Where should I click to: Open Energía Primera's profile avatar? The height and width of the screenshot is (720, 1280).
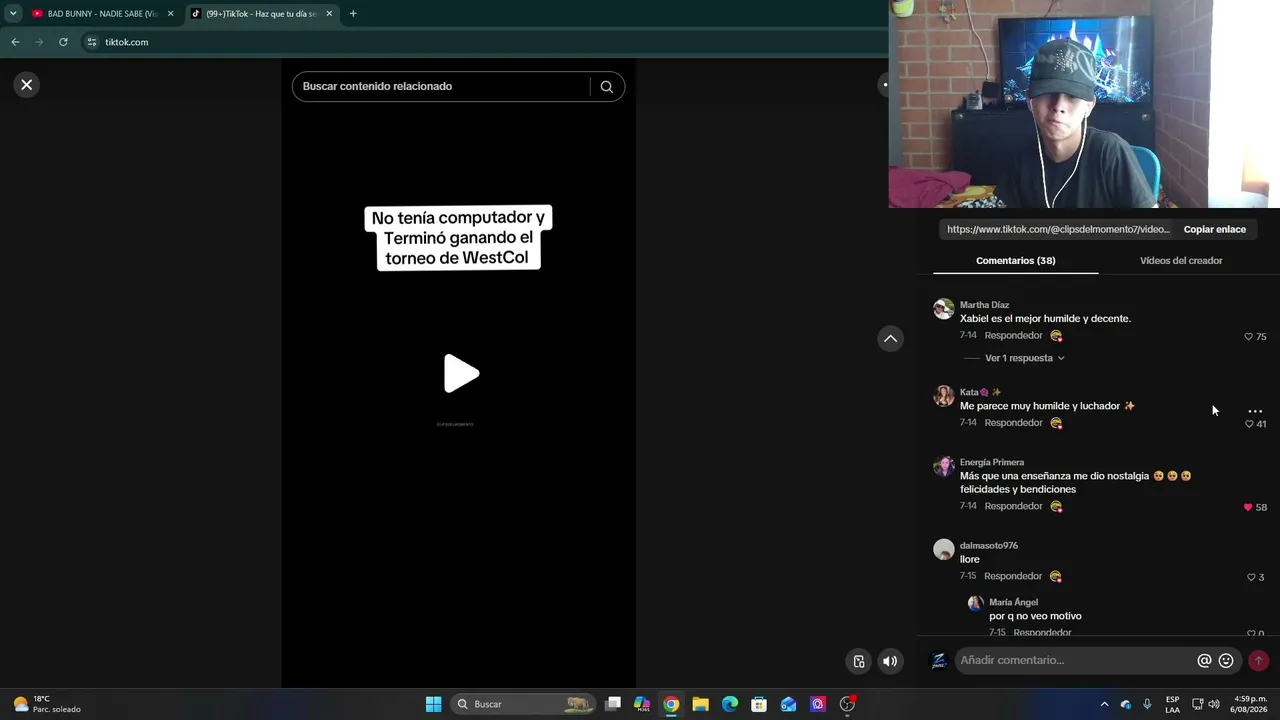pos(944,466)
